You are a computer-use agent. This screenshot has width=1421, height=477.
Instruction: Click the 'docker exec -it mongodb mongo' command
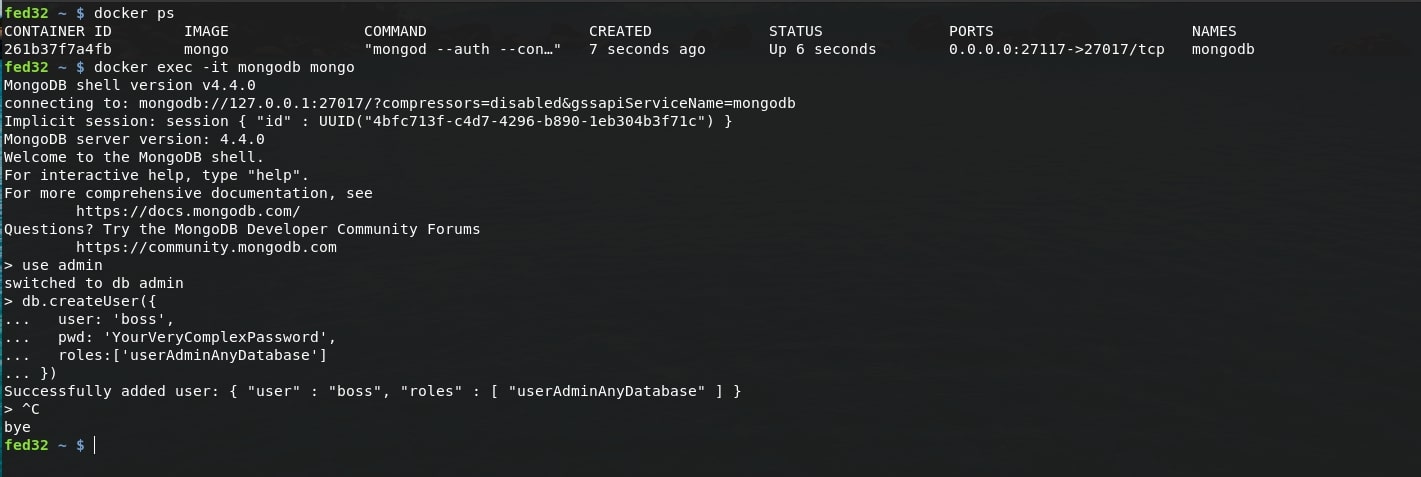point(224,67)
